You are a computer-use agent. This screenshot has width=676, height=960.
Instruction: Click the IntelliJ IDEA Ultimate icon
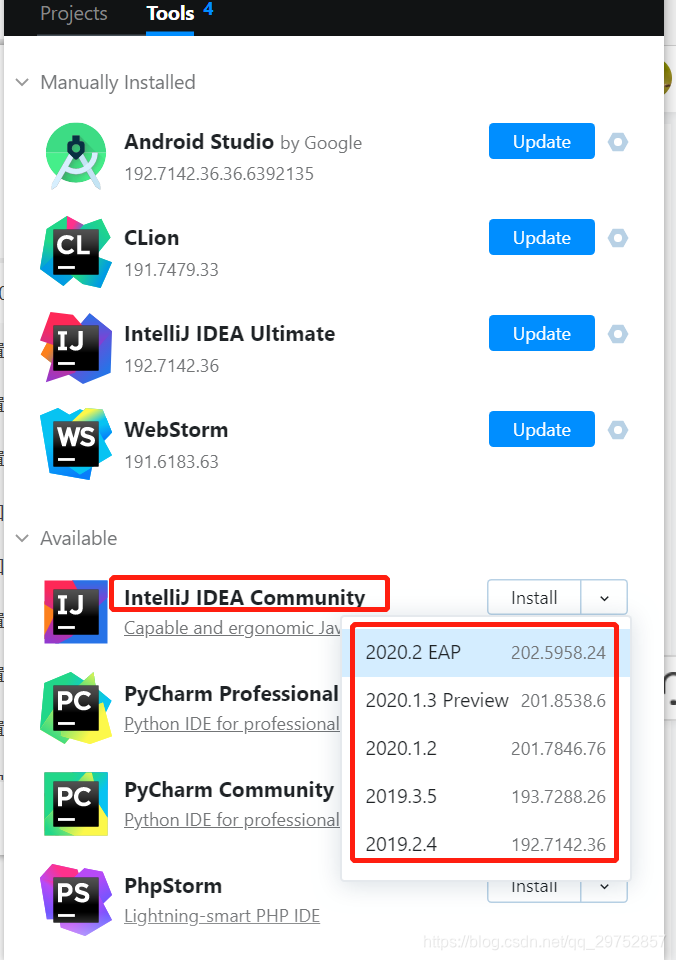(x=76, y=348)
